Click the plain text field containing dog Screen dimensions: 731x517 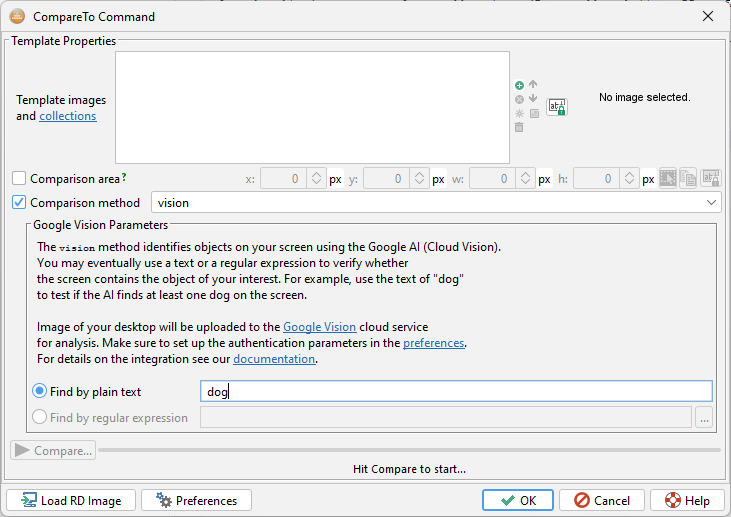pyautogui.click(x=456, y=392)
